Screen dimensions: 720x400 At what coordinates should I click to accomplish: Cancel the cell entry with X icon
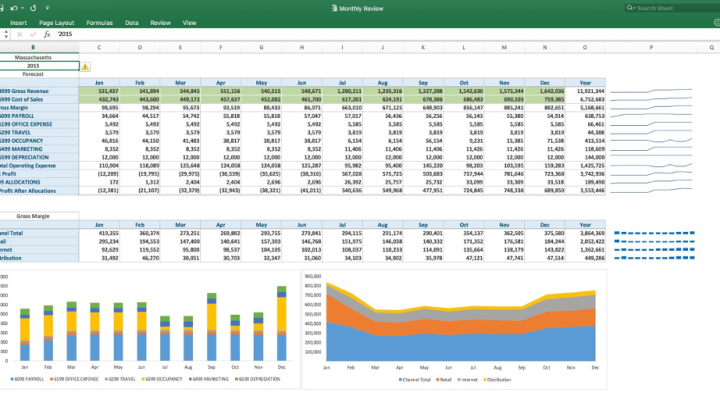coord(19,34)
